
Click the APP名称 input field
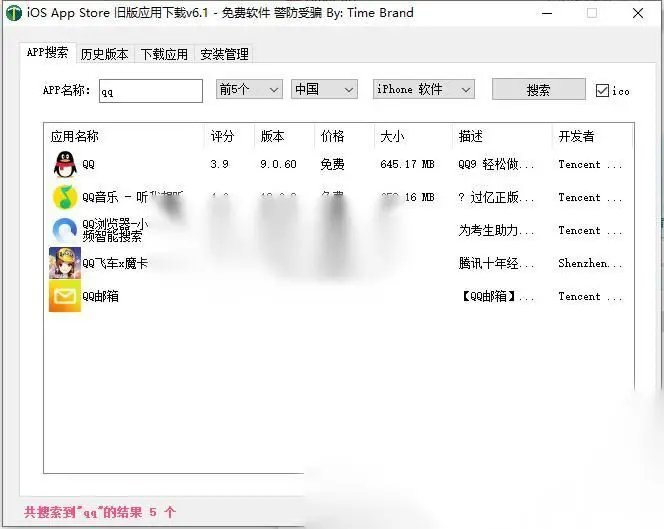151,91
